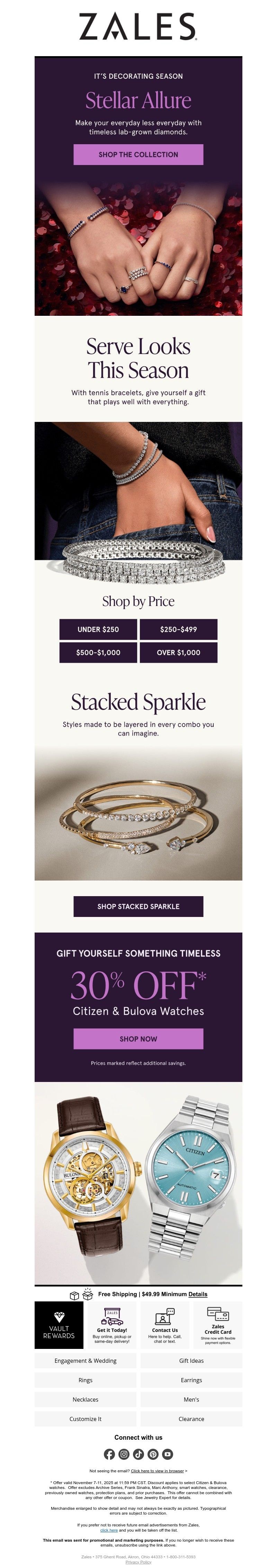Click the Zales logo at top

[138, 27]
